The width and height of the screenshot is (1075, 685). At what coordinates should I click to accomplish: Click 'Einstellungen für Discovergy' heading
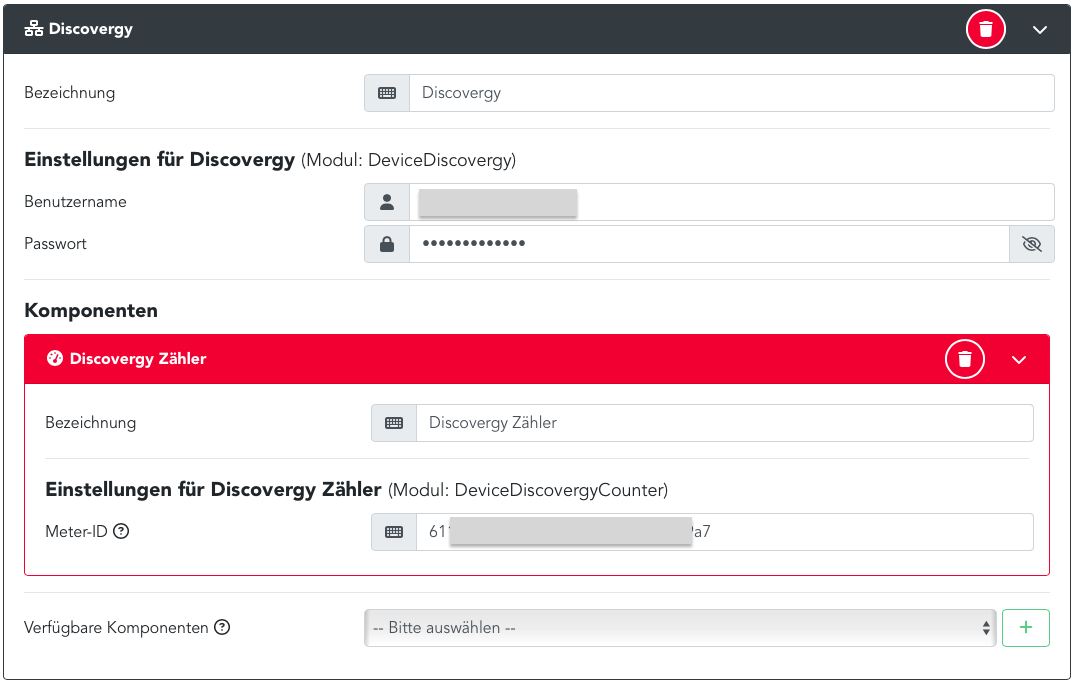point(160,160)
